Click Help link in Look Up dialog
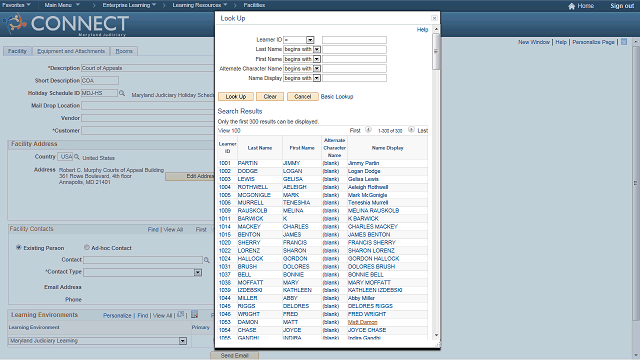This screenshot has width=640, height=360. [x=422, y=30]
